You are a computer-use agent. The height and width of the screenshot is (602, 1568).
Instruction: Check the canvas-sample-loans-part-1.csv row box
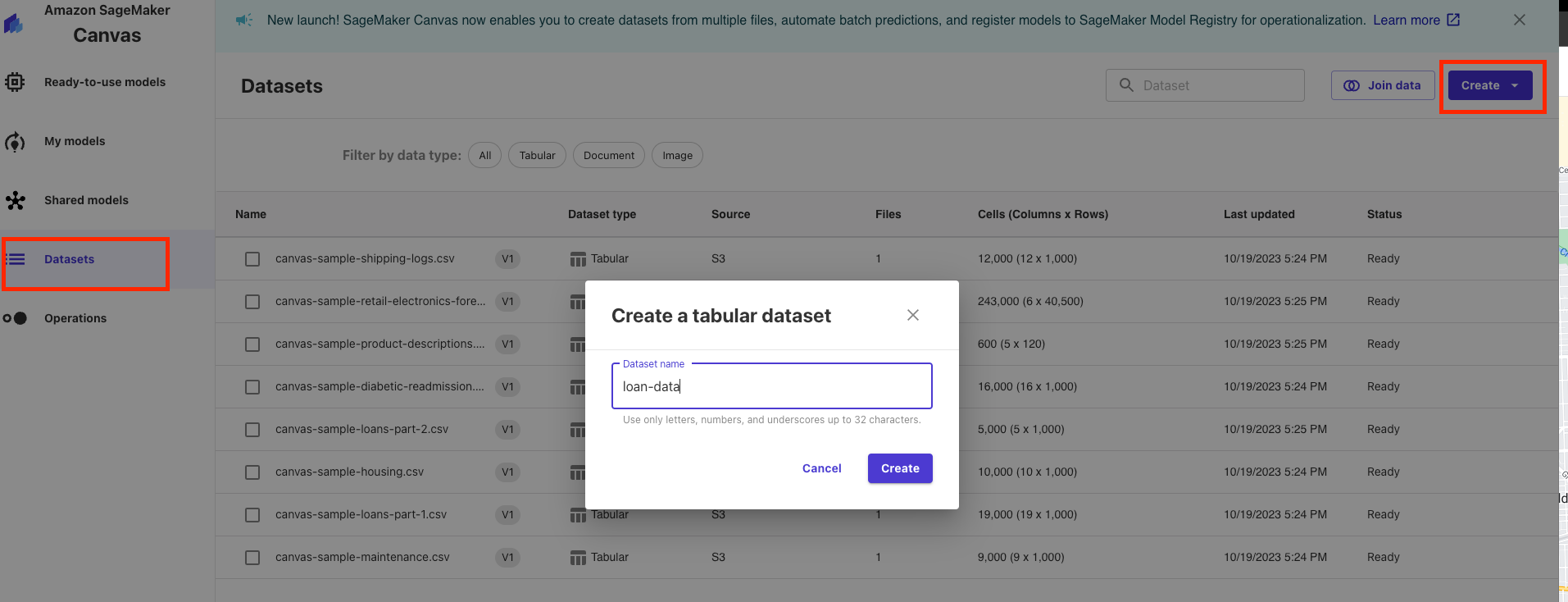click(x=252, y=515)
